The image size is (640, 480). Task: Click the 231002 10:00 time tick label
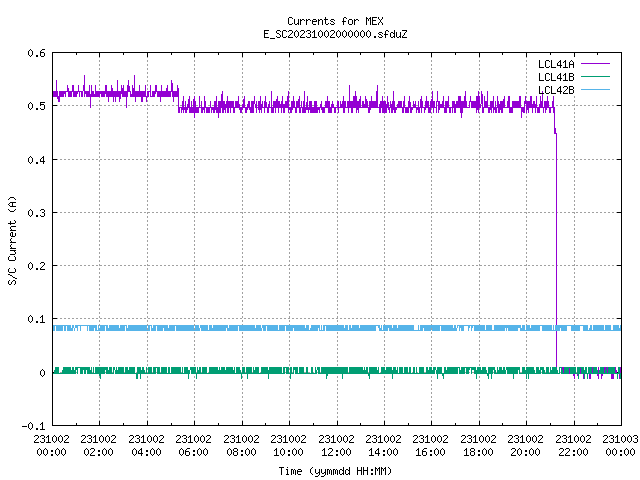click(x=288, y=446)
